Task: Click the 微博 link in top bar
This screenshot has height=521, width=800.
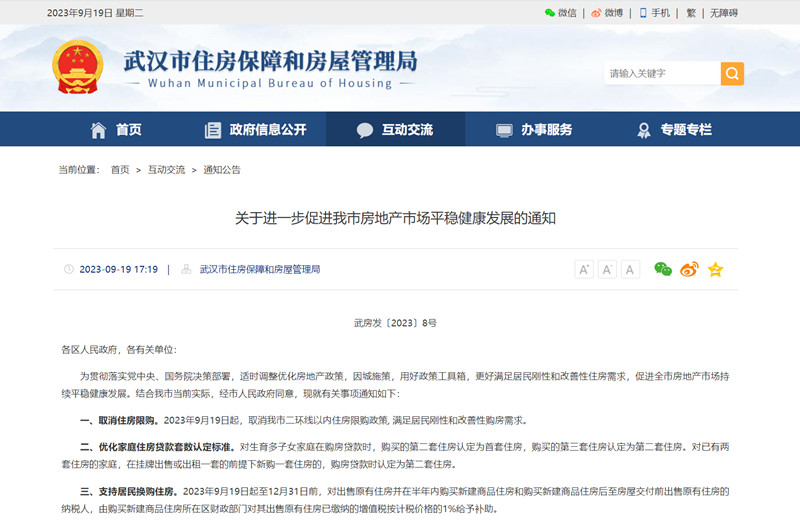Action: point(614,13)
